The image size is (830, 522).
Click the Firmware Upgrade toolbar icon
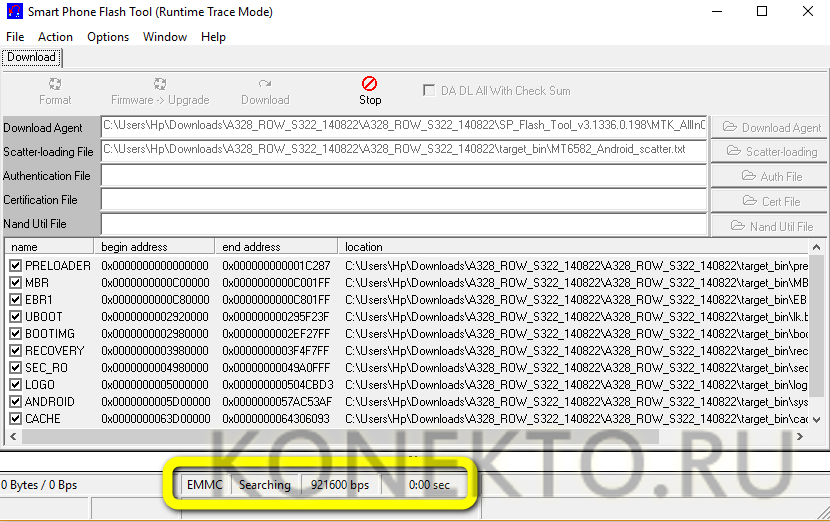tap(160, 85)
